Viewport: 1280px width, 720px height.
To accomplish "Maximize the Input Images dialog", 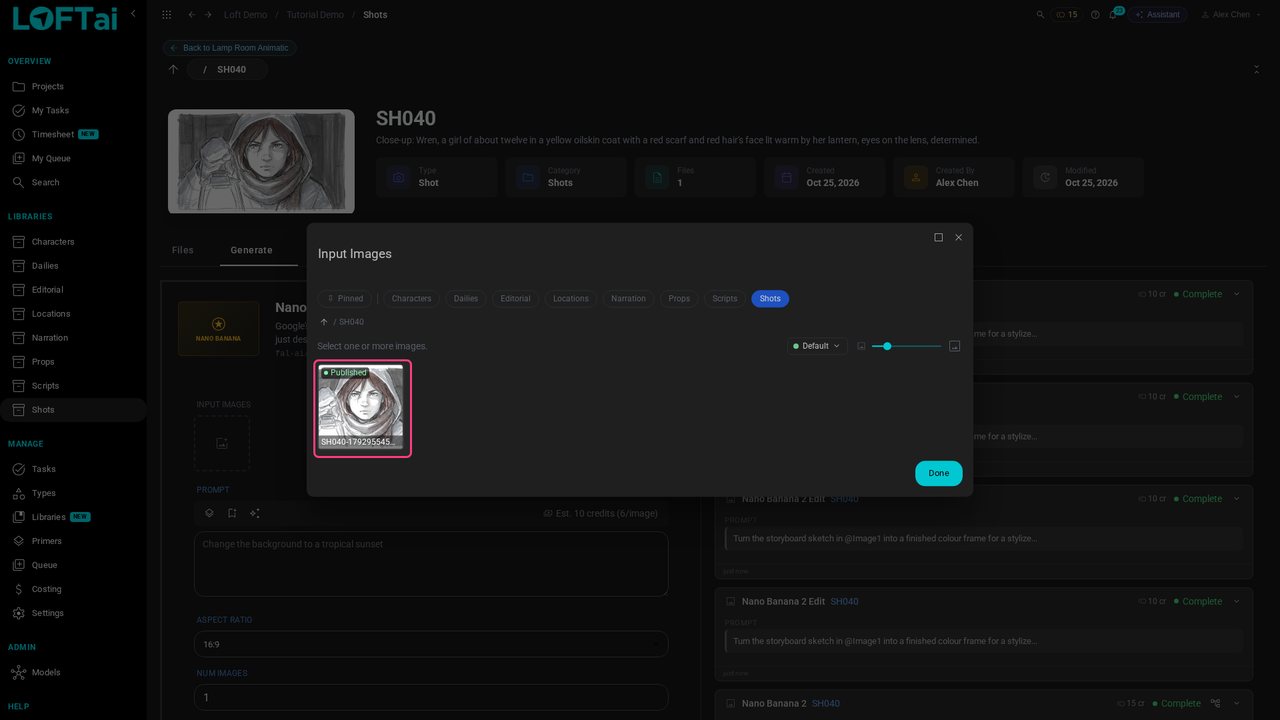I will [x=938, y=237].
